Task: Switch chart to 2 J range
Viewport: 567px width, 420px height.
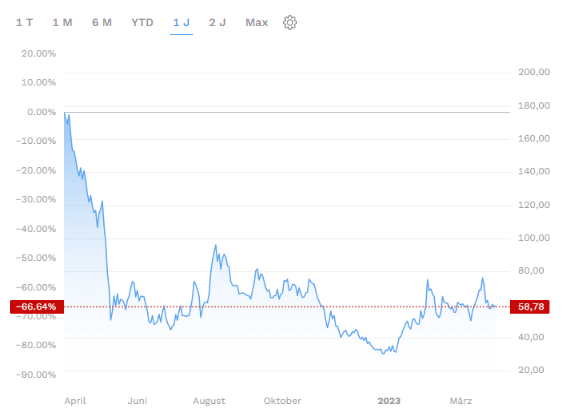Action: [217, 22]
